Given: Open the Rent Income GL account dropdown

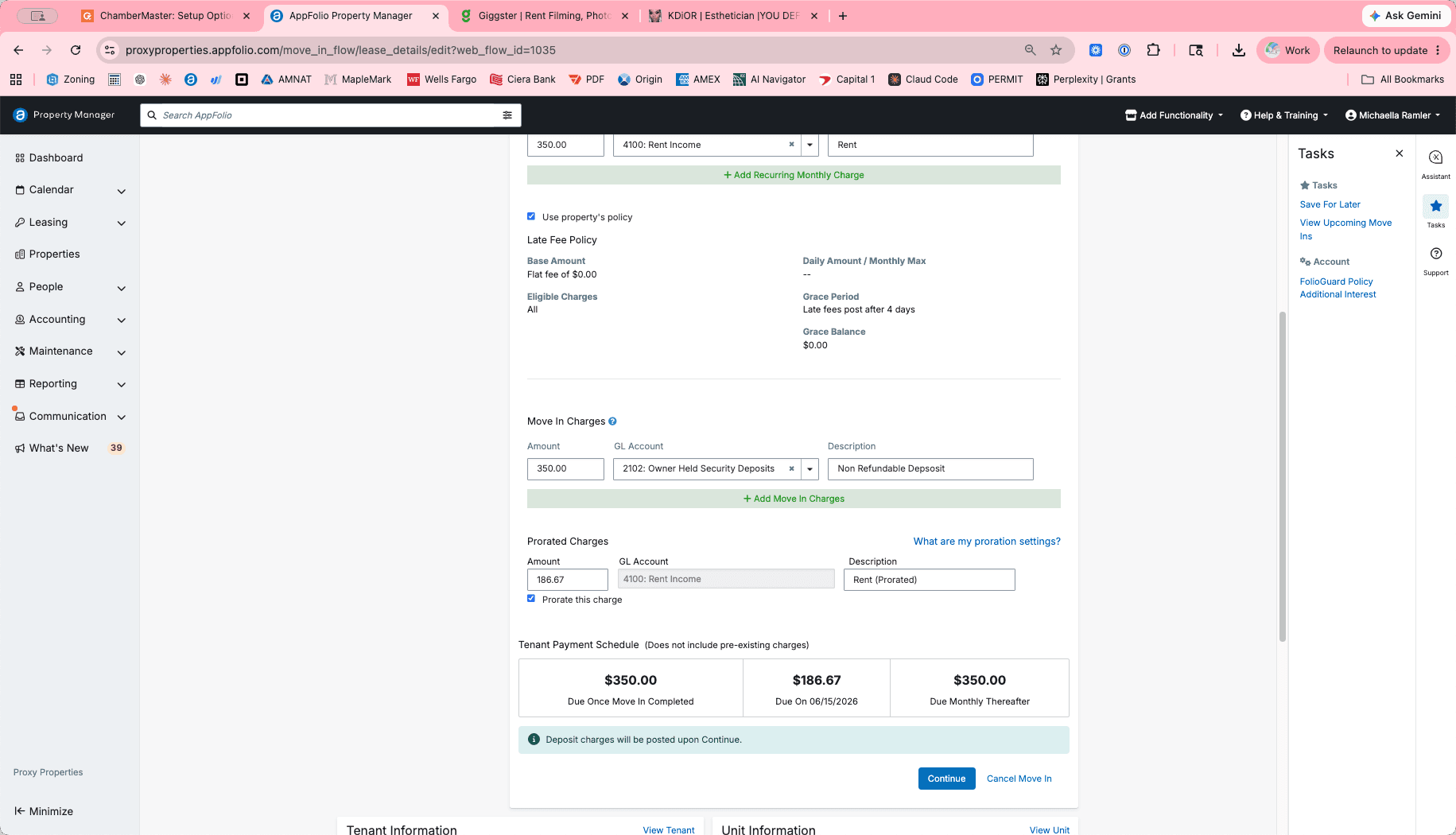Looking at the screenshot, I should click(810, 145).
